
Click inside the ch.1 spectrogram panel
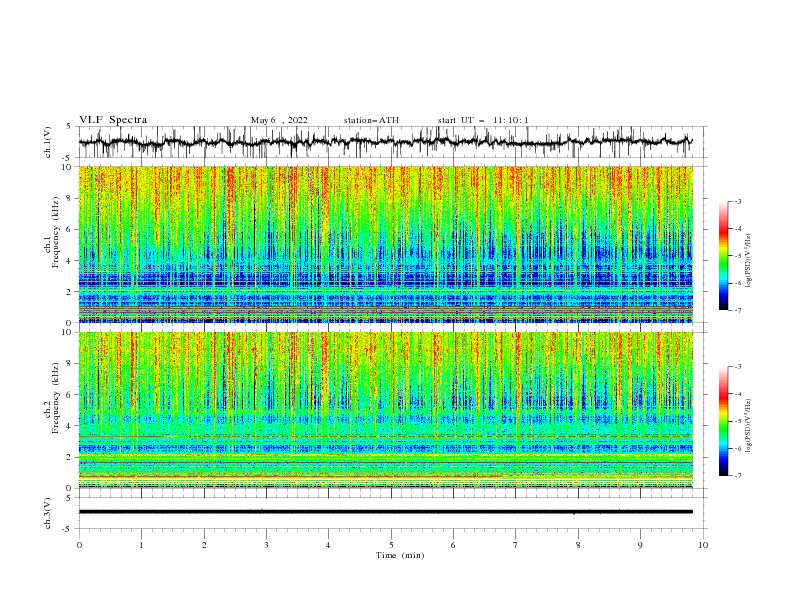pyautogui.click(x=386, y=244)
